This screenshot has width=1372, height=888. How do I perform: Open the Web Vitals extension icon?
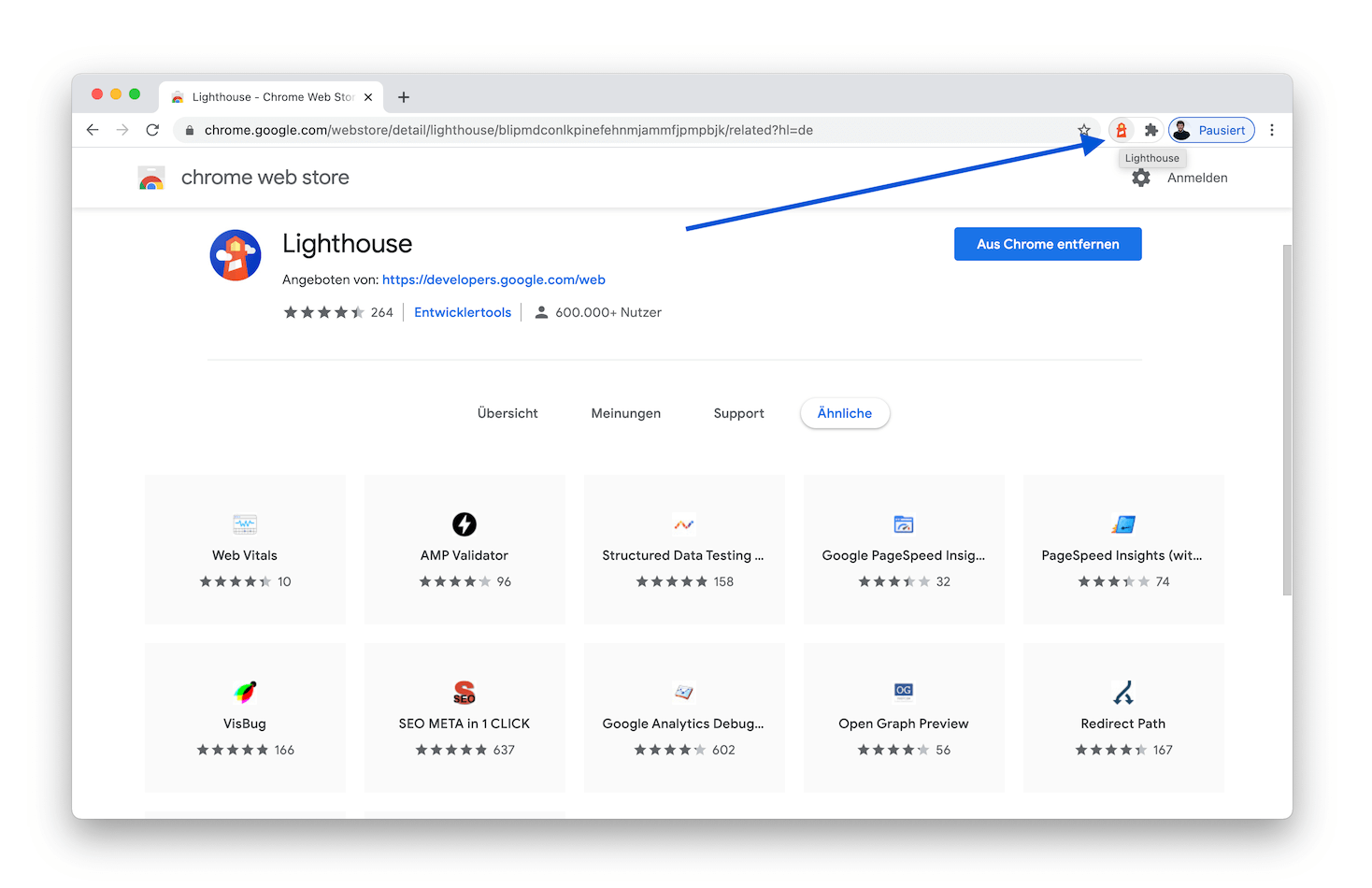[245, 524]
